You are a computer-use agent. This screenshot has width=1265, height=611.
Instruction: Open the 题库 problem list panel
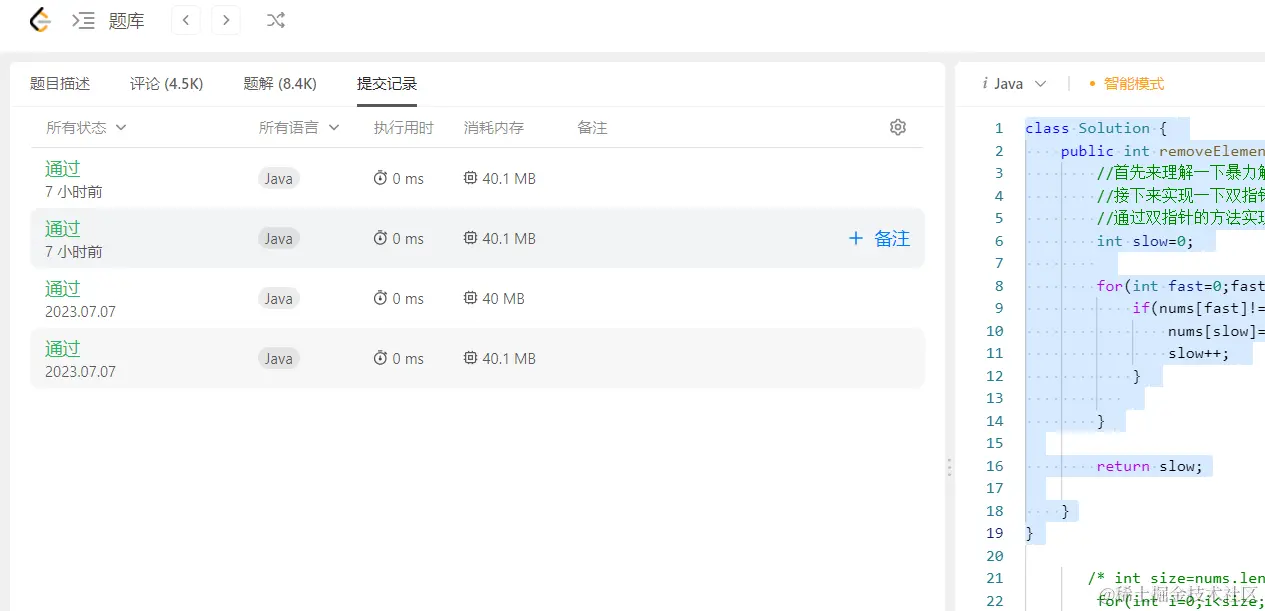click(x=108, y=20)
